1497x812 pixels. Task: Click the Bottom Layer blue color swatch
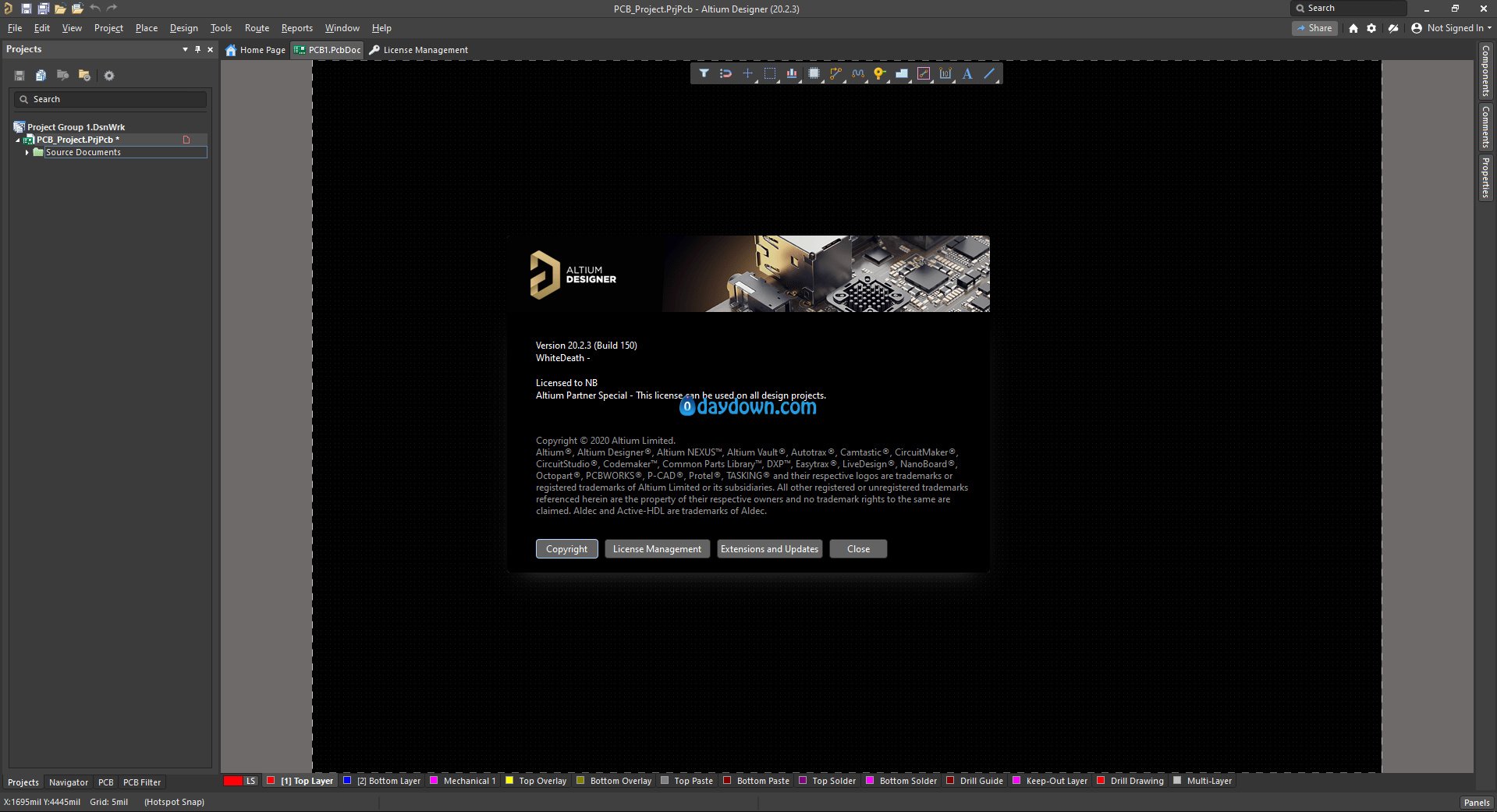pyautogui.click(x=348, y=781)
